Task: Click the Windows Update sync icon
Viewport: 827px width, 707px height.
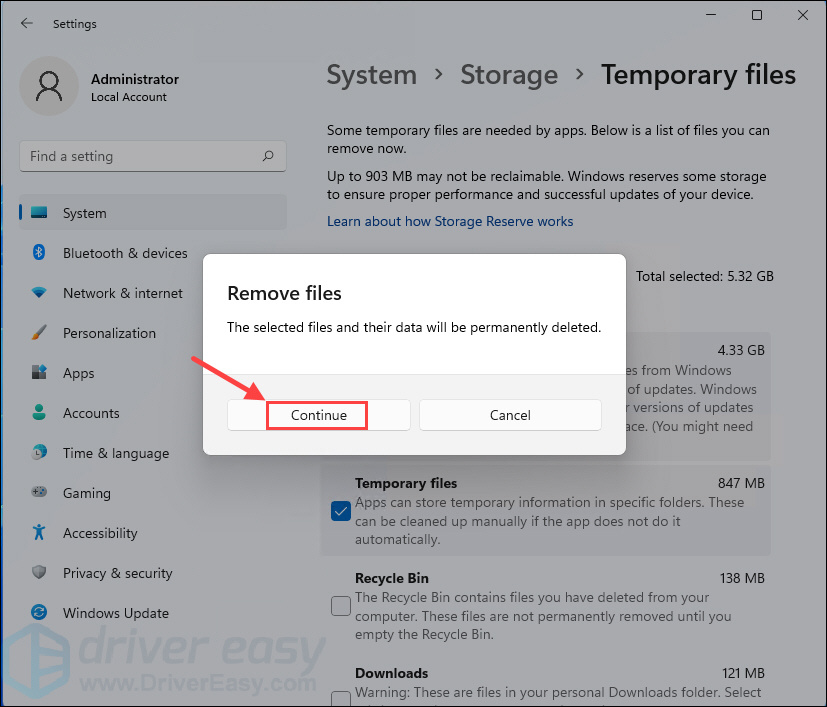Action: pyautogui.click(x=39, y=613)
